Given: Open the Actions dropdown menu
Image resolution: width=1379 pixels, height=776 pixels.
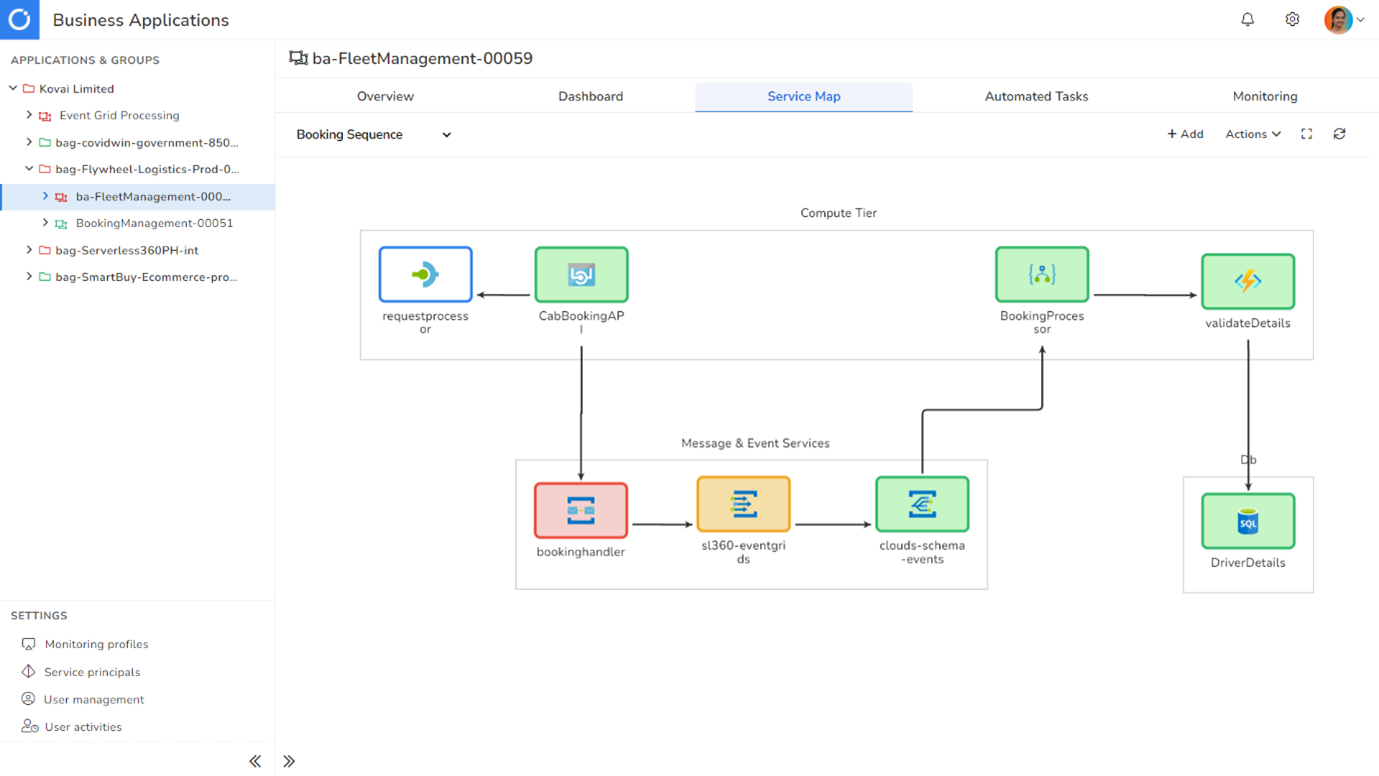Looking at the screenshot, I should (1253, 134).
